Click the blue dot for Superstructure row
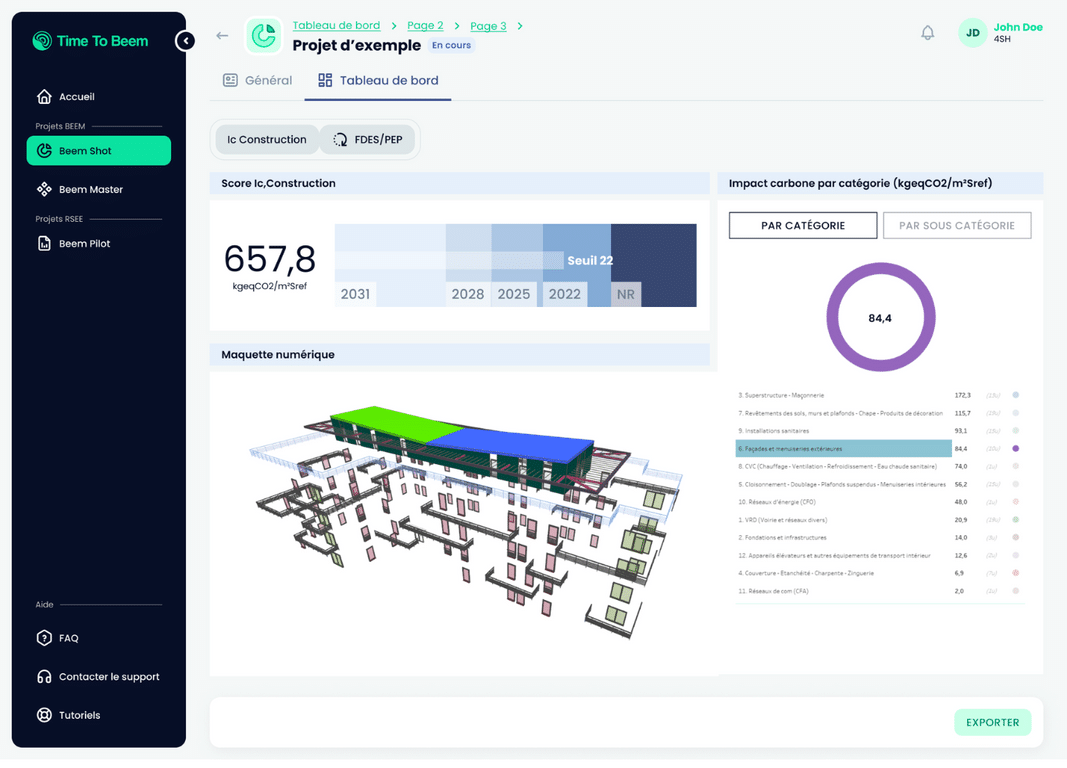This screenshot has height=768, width=1067. [x=1016, y=395]
